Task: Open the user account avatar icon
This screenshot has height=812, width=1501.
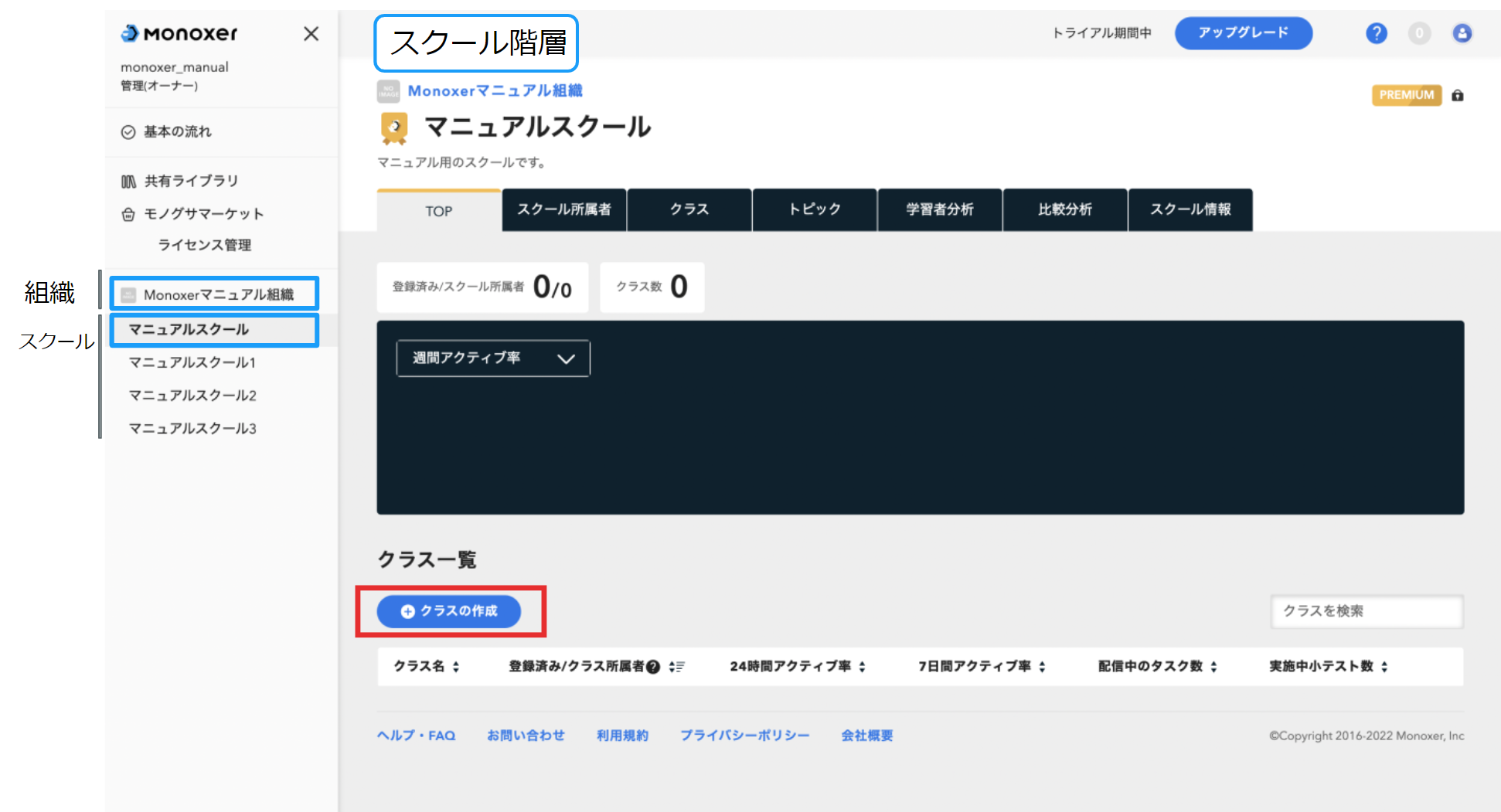Action: pos(1462,33)
